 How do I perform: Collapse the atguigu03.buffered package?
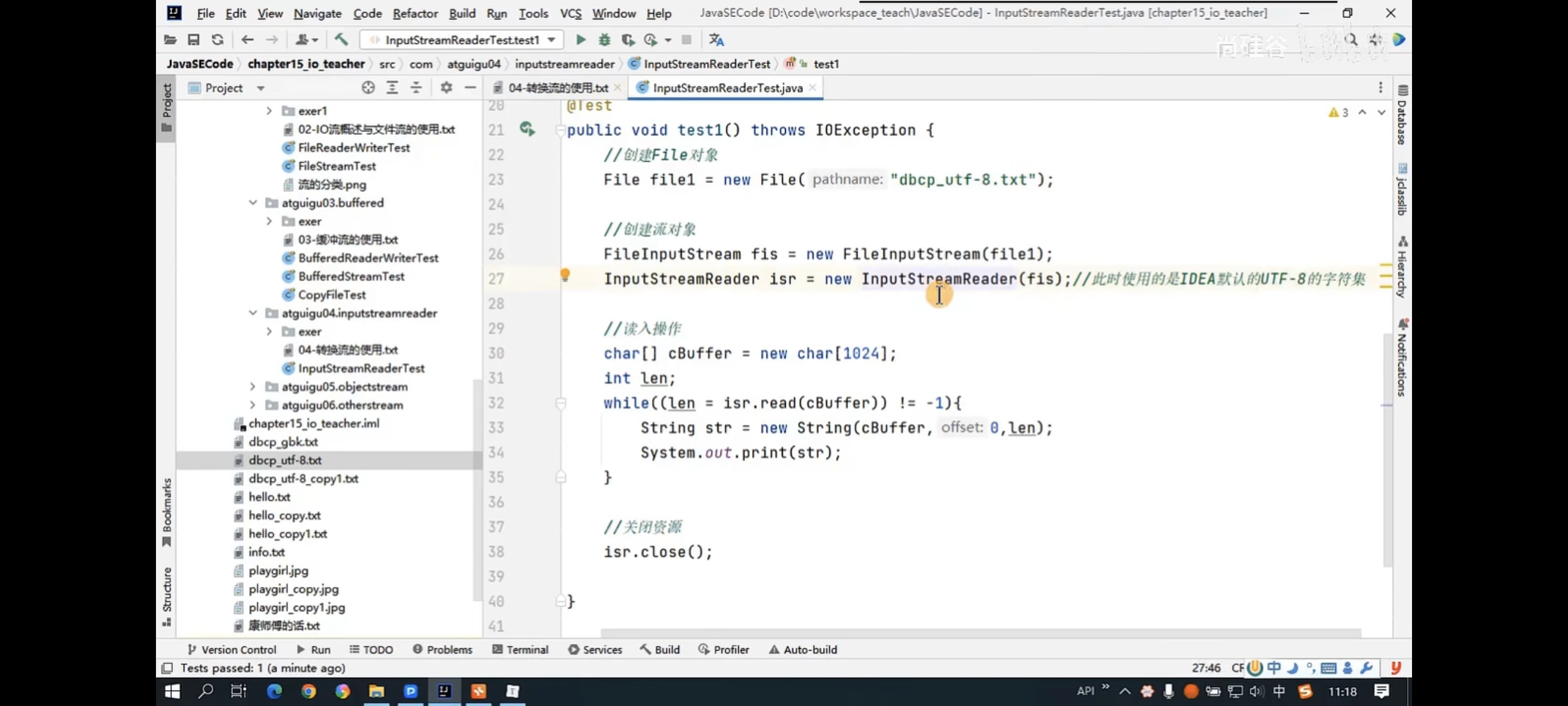click(253, 202)
